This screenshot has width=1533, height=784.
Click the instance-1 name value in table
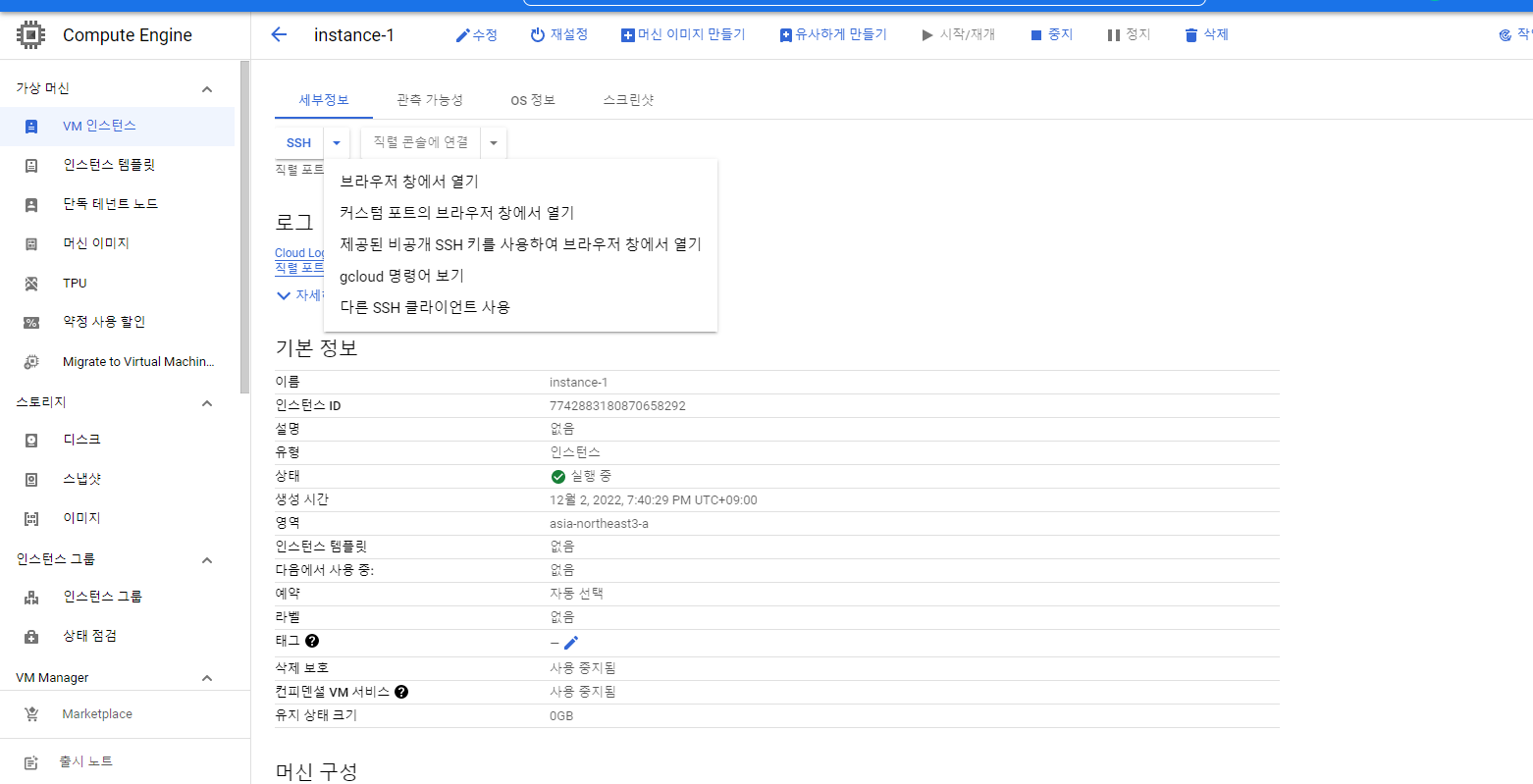pyautogui.click(x=578, y=383)
